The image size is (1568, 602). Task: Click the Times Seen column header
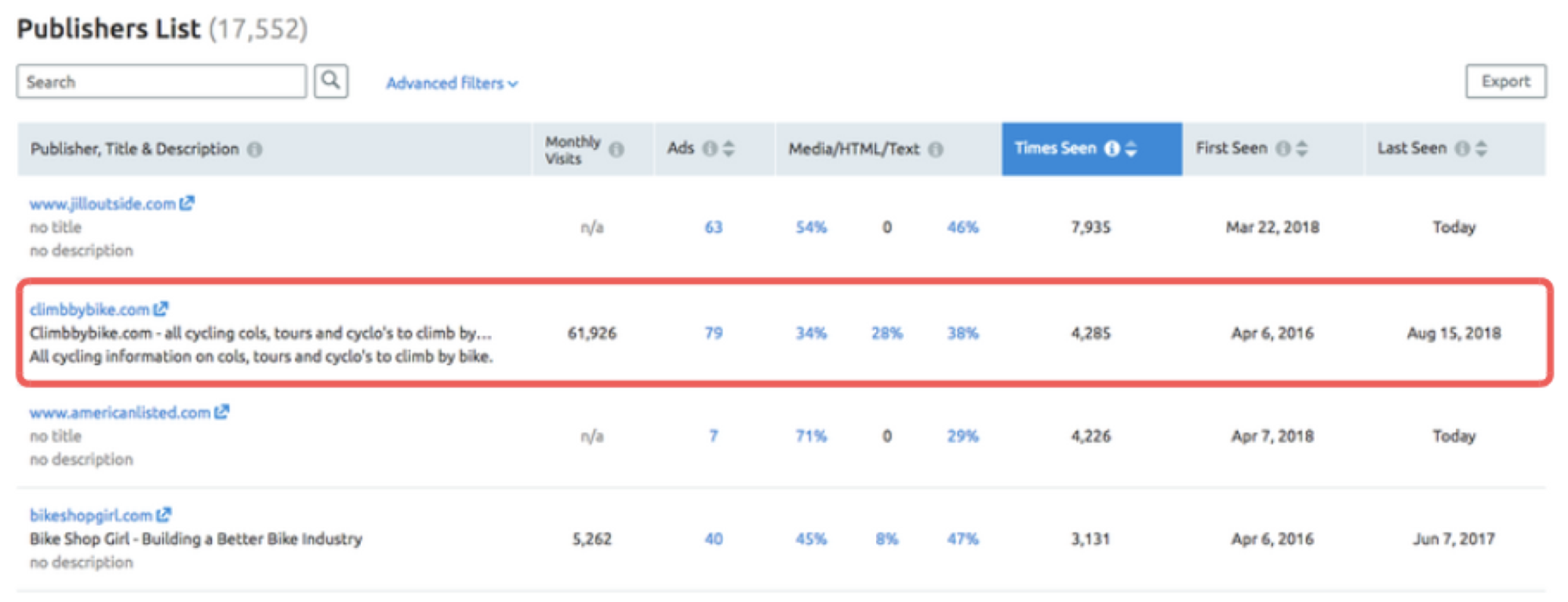(1092, 148)
